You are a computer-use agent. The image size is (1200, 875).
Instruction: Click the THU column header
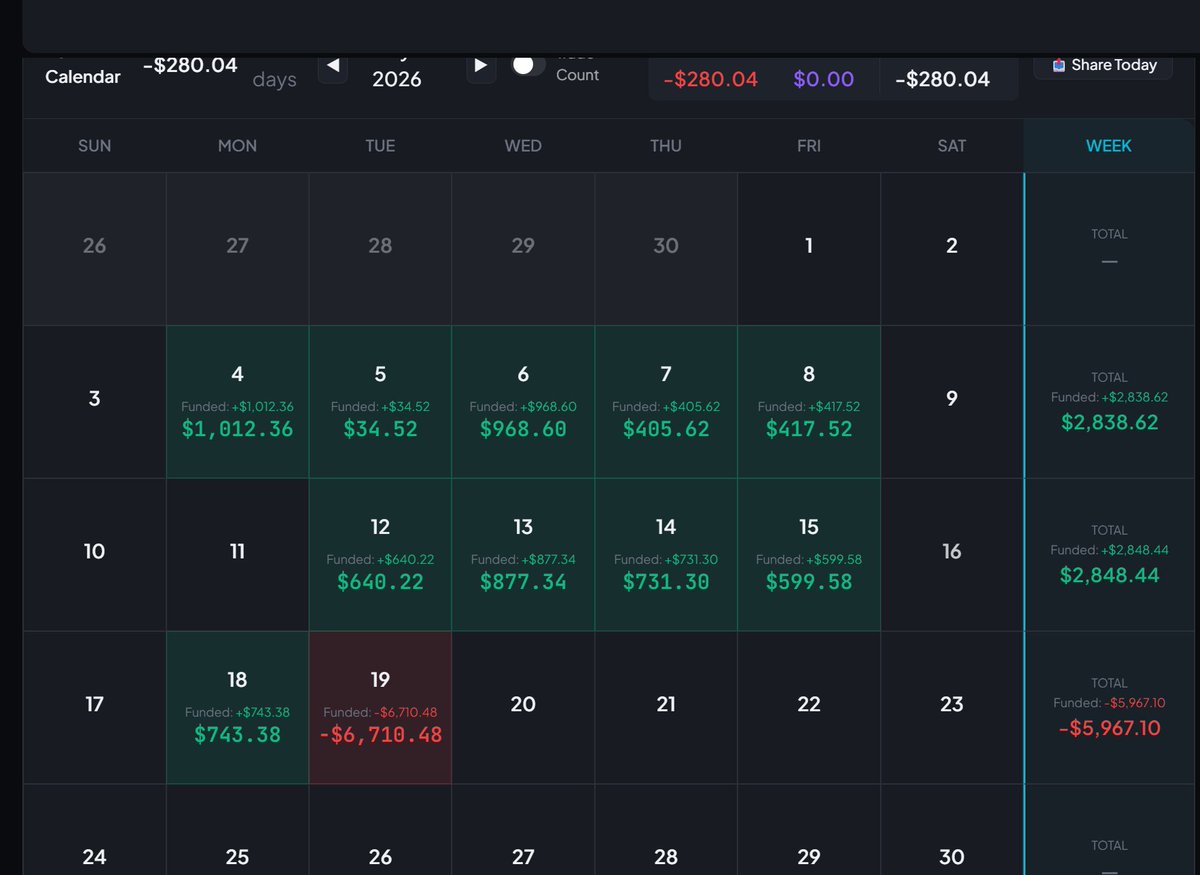click(x=666, y=146)
